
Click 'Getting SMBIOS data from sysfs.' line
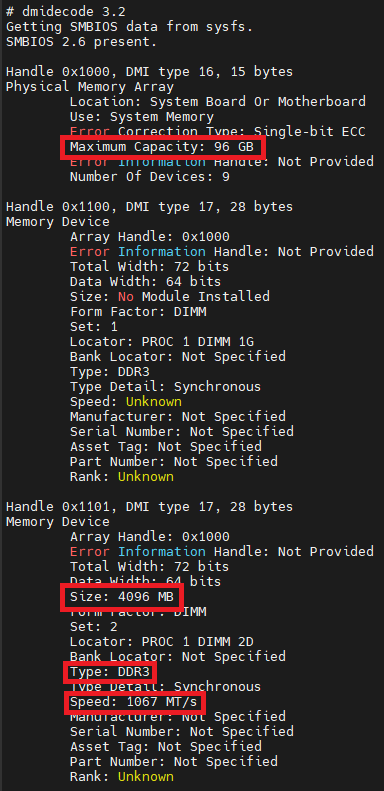[x=129, y=27]
